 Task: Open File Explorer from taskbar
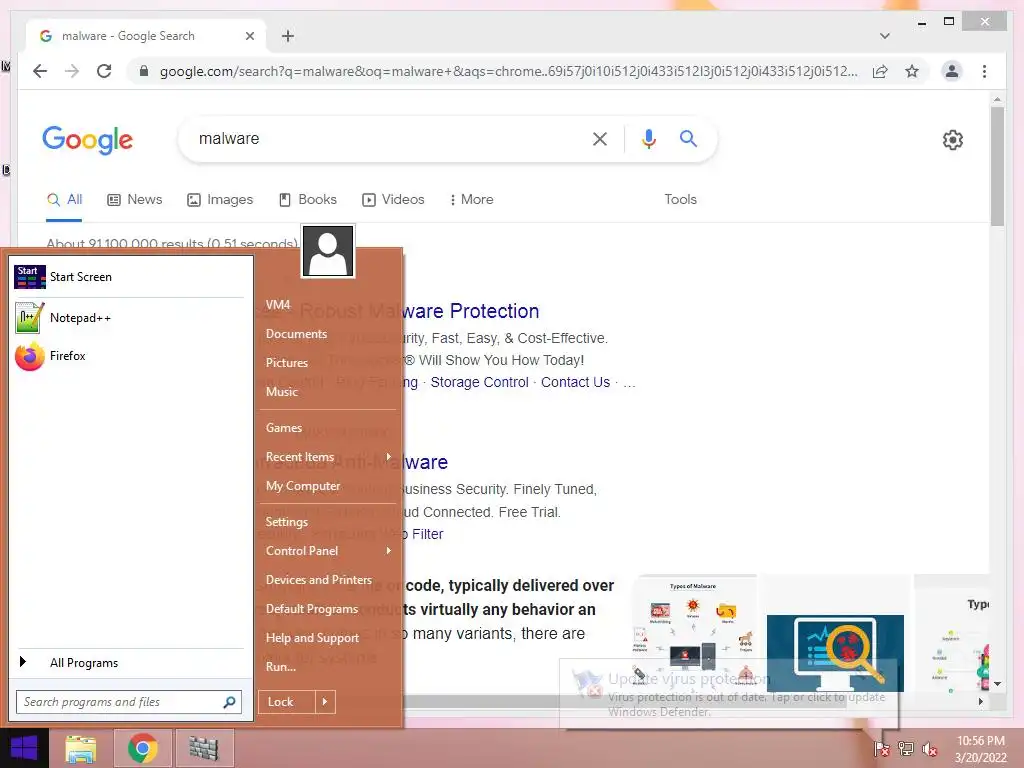81,748
